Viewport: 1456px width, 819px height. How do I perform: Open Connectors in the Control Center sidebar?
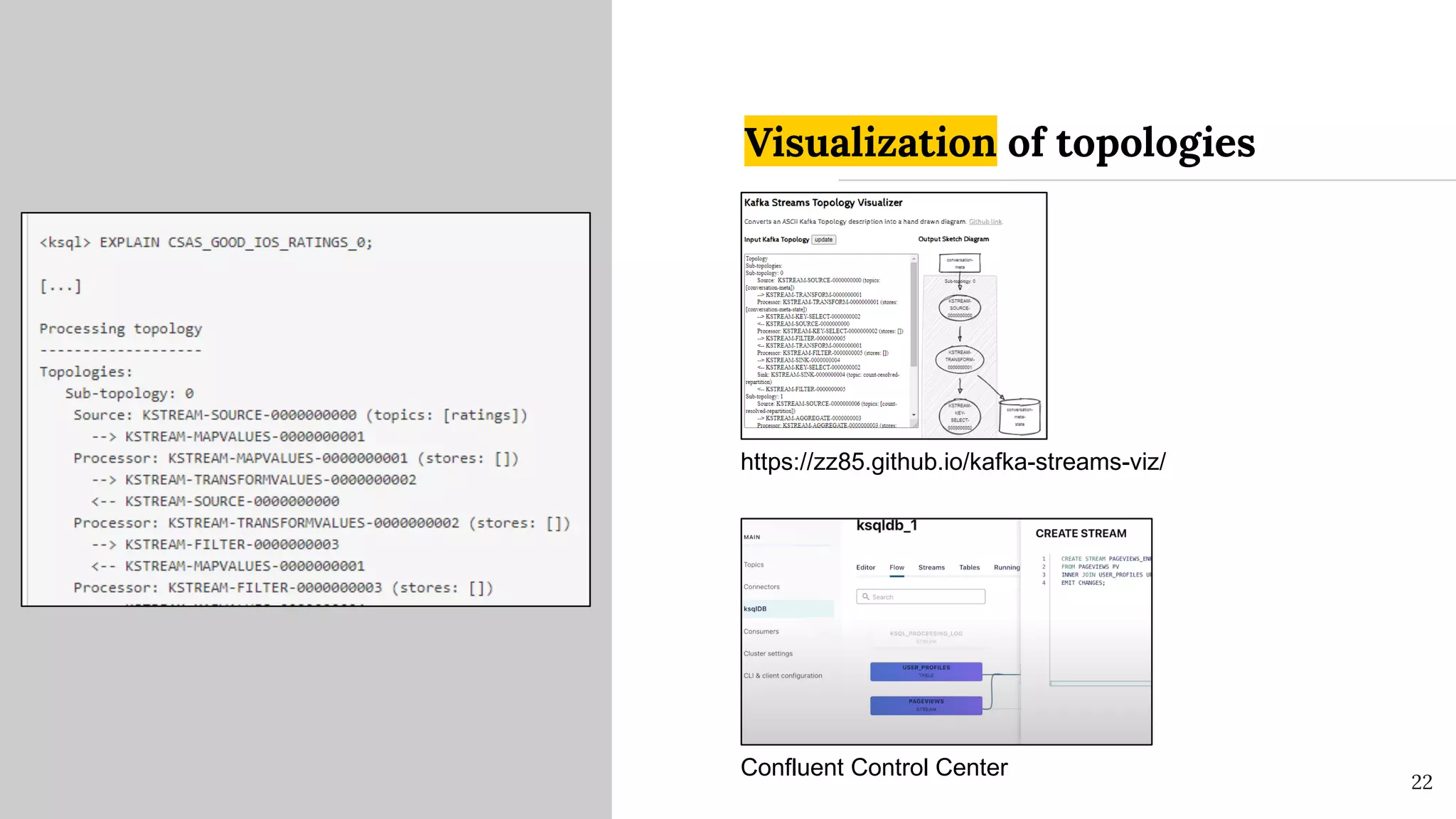click(x=761, y=587)
